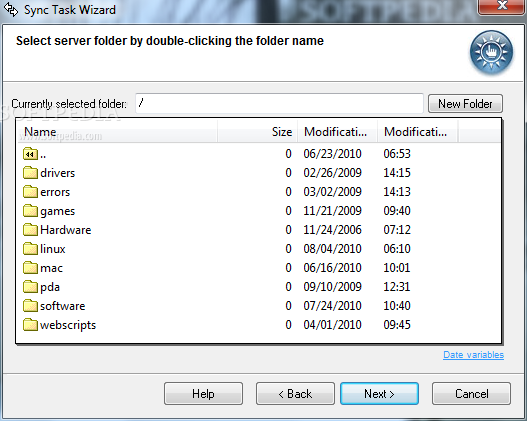
Task: Close the wizard window with X button
Action: 502,6
